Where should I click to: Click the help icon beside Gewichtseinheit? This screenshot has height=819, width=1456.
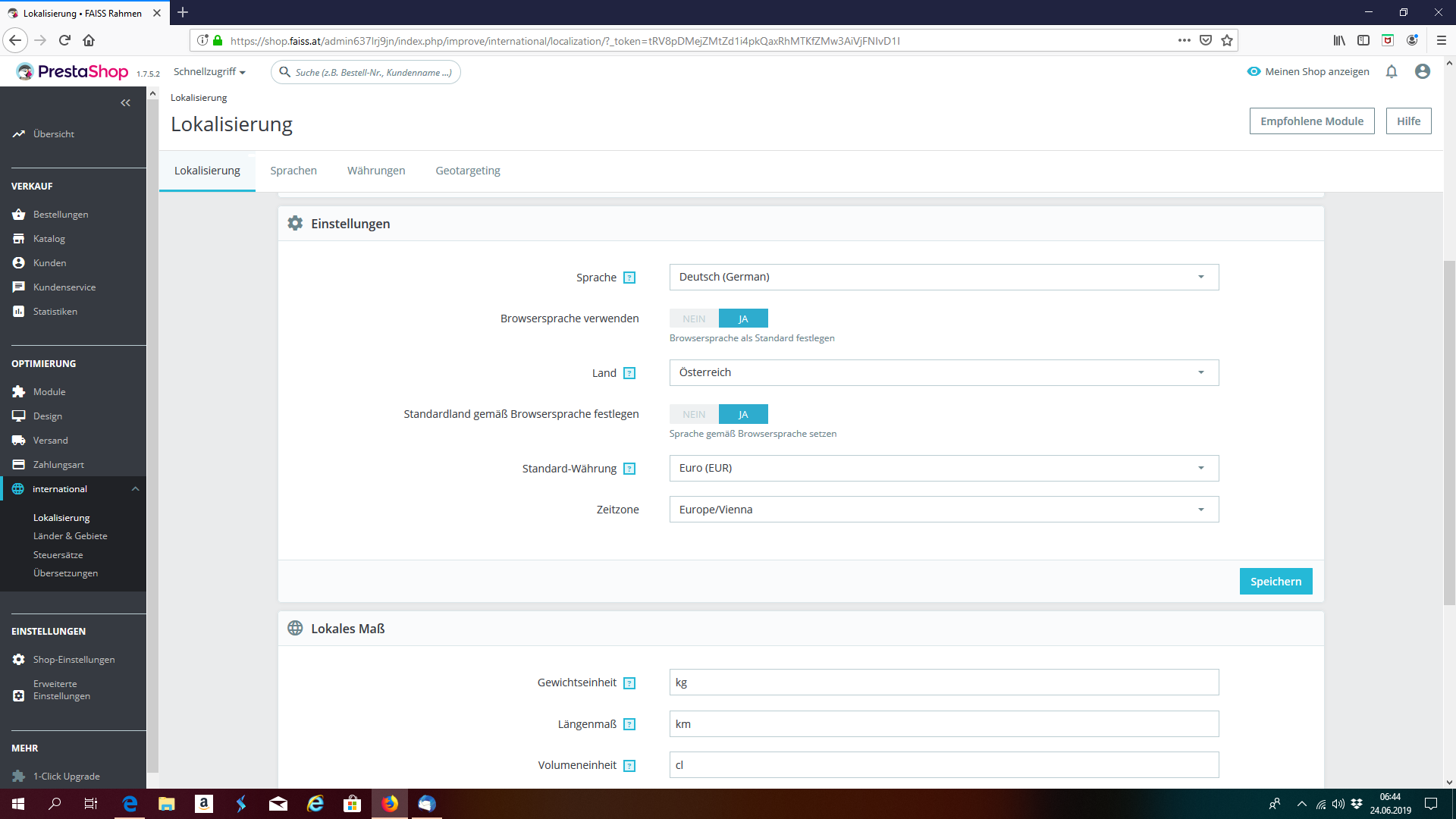coord(629,683)
